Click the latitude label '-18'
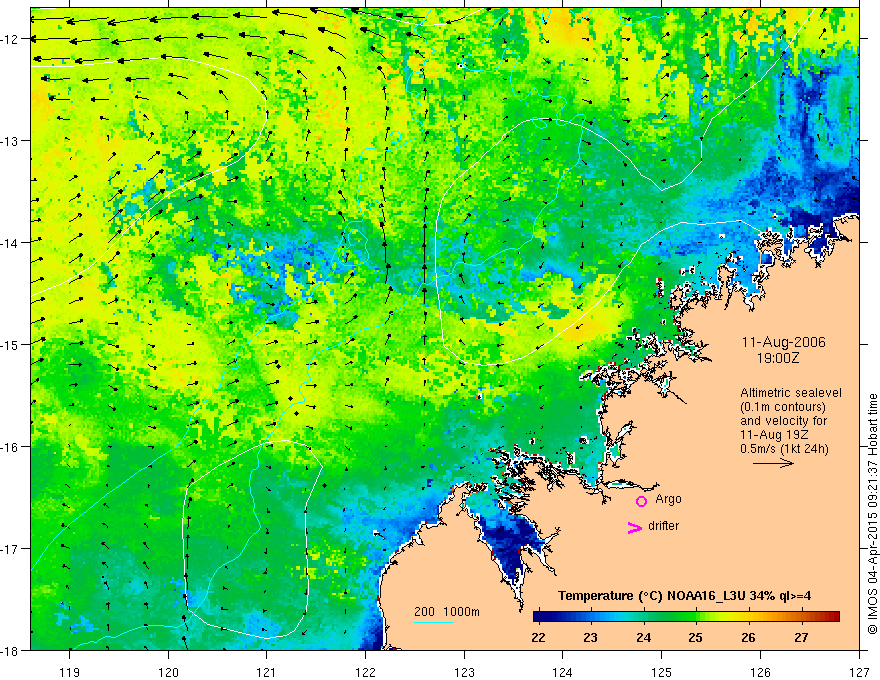Image resolution: width=880 pixels, height=680 pixels. pyautogui.click(x=11, y=650)
